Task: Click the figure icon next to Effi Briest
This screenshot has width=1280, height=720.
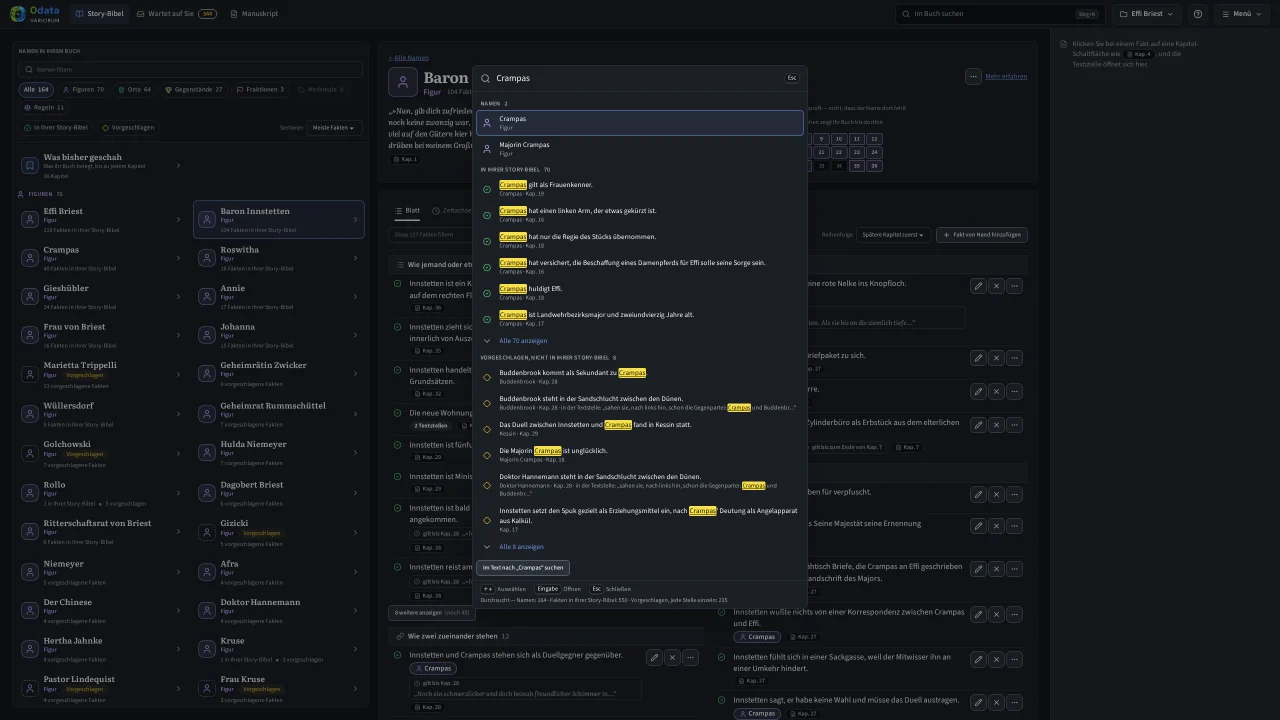Action: coord(30,220)
